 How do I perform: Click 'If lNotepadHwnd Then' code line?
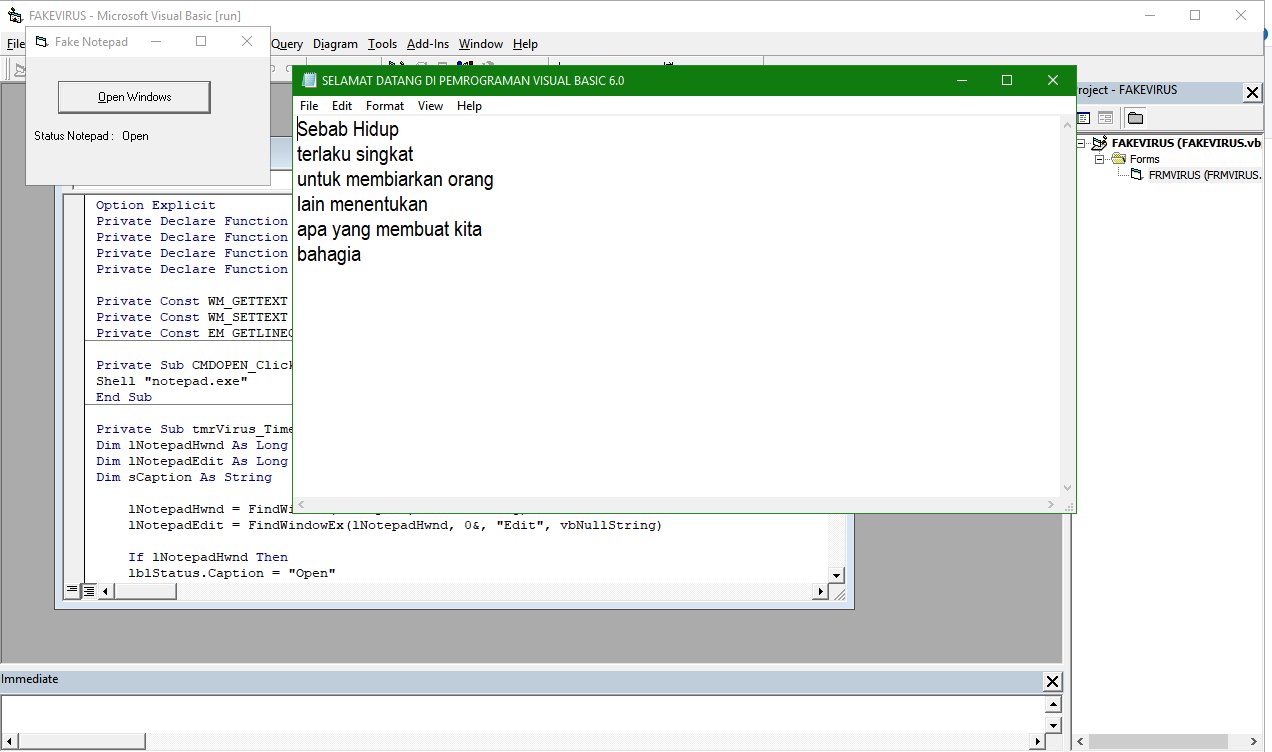click(x=208, y=557)
